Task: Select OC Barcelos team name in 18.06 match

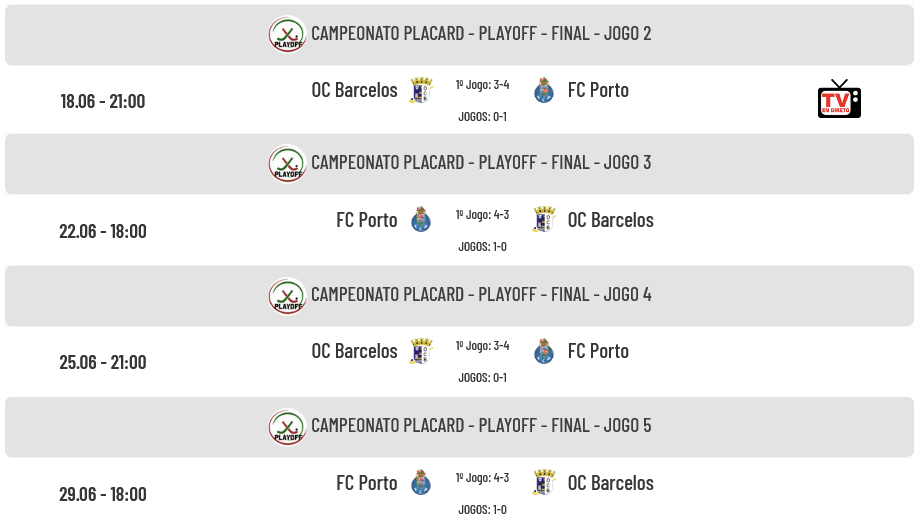Action: [x=354, y=90]
